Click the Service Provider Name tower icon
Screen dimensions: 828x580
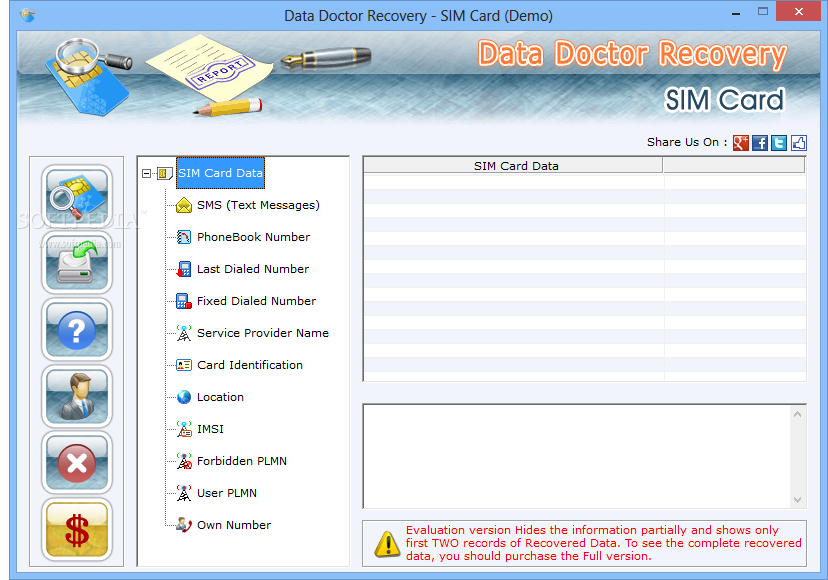point(184,333)
